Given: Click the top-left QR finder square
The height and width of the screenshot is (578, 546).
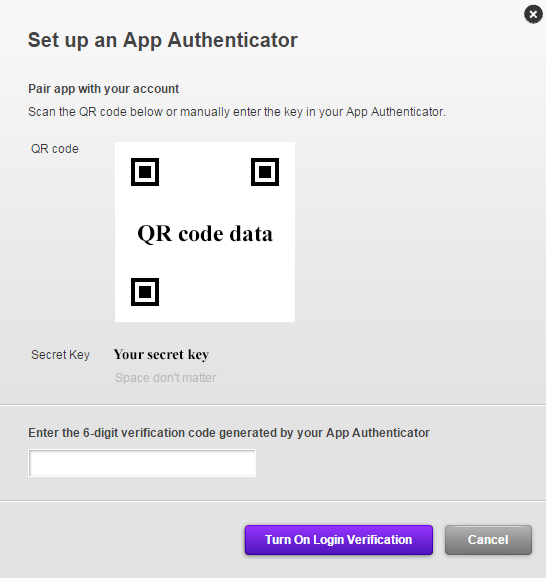Looking at the screenshot, I should click(x=145, y=172).
